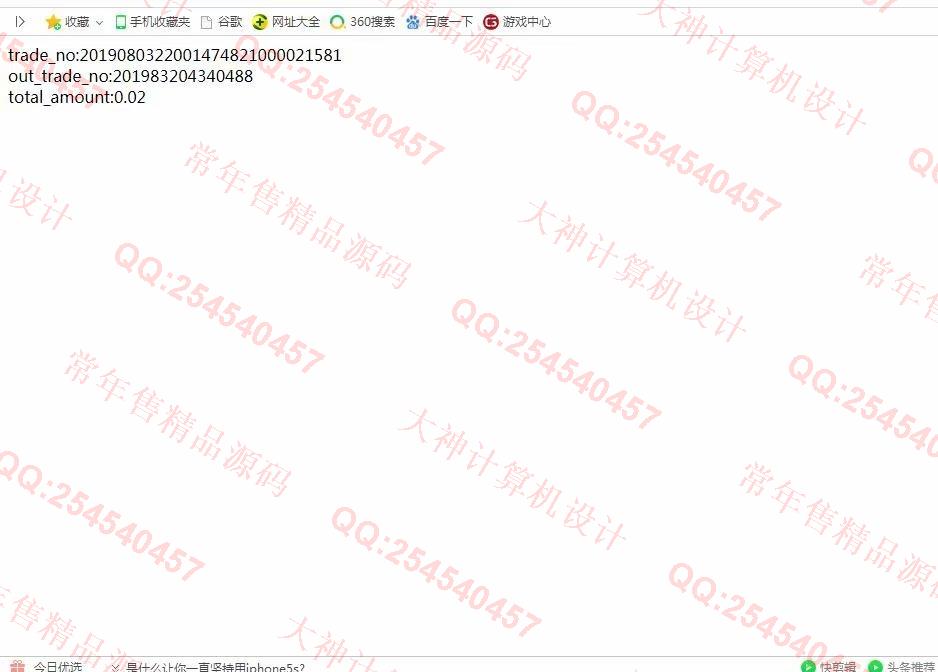Image resolution: width=938 pixels, height=672 pixels.
Task: Click the trade_no value line
Action: pos(175,56)
